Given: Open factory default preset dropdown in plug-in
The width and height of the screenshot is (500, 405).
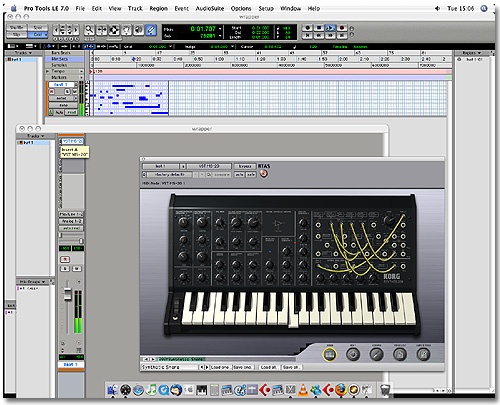Looking at the screenshot, I should (x=169, y=175).
